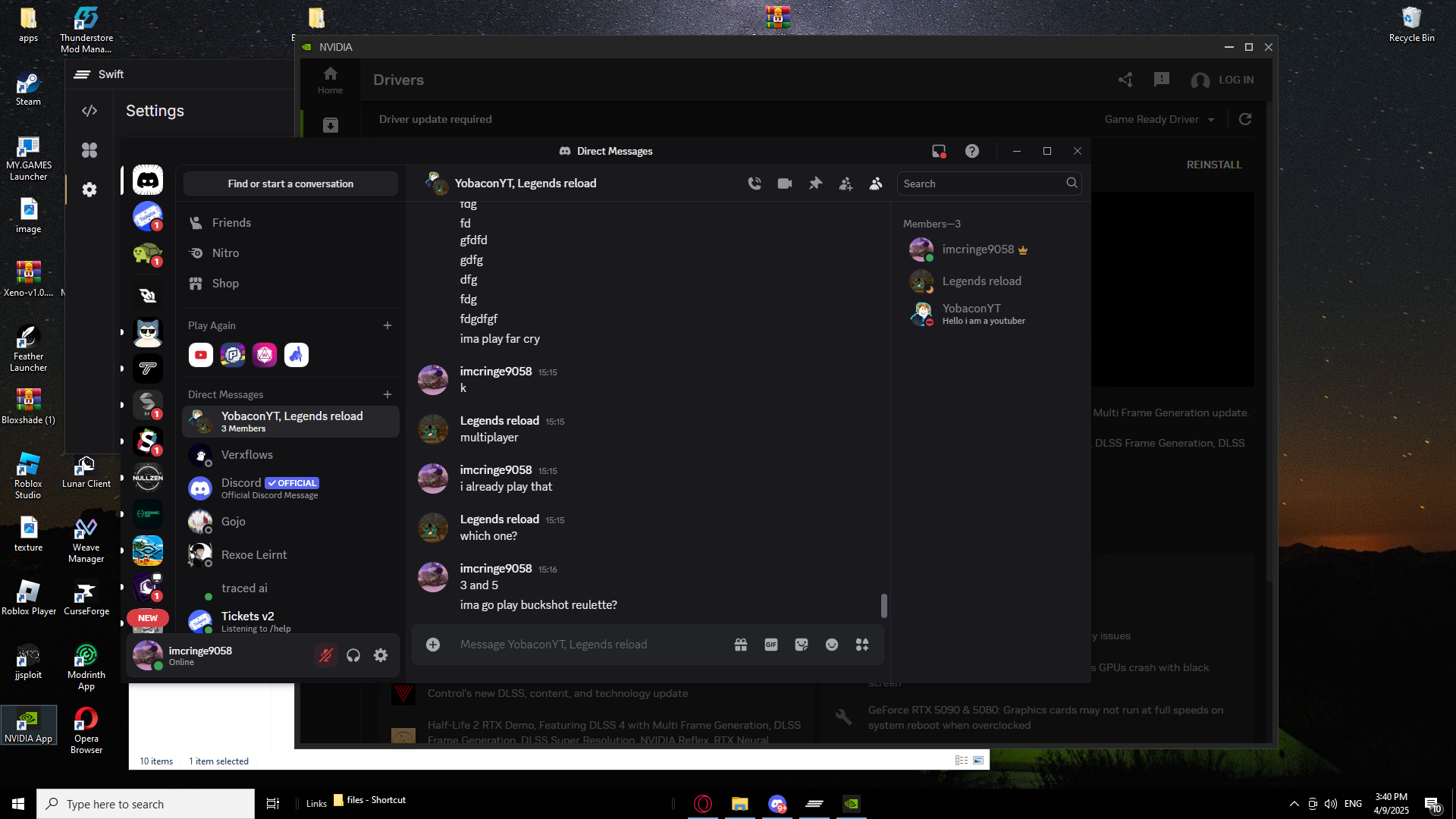
Task: Start a video call in Discord
Action: click(x=785, y=184)
